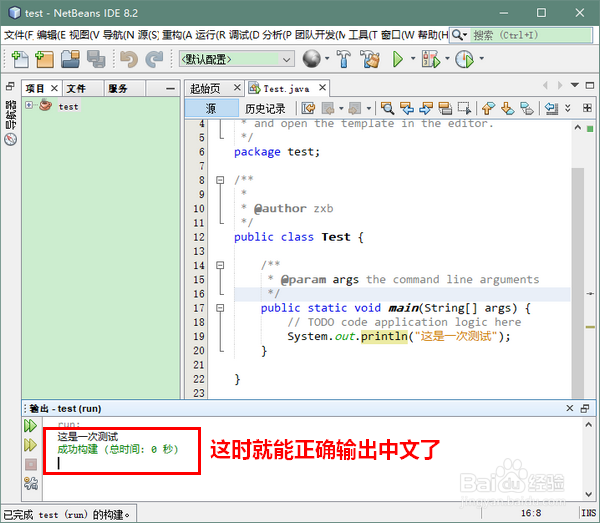Open the 文件(F) menu

19,35
